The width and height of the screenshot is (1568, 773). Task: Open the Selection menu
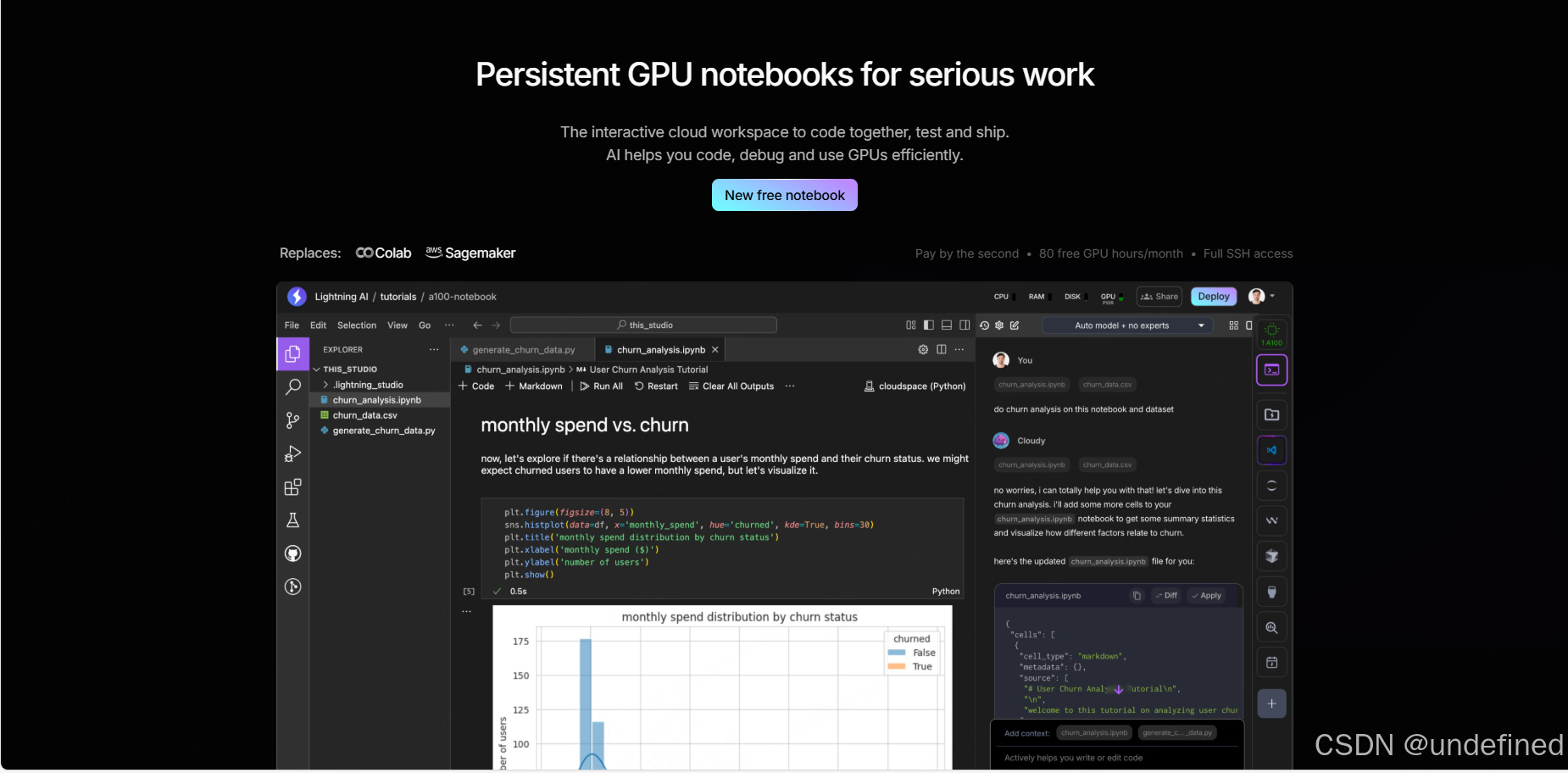(356, 325)
